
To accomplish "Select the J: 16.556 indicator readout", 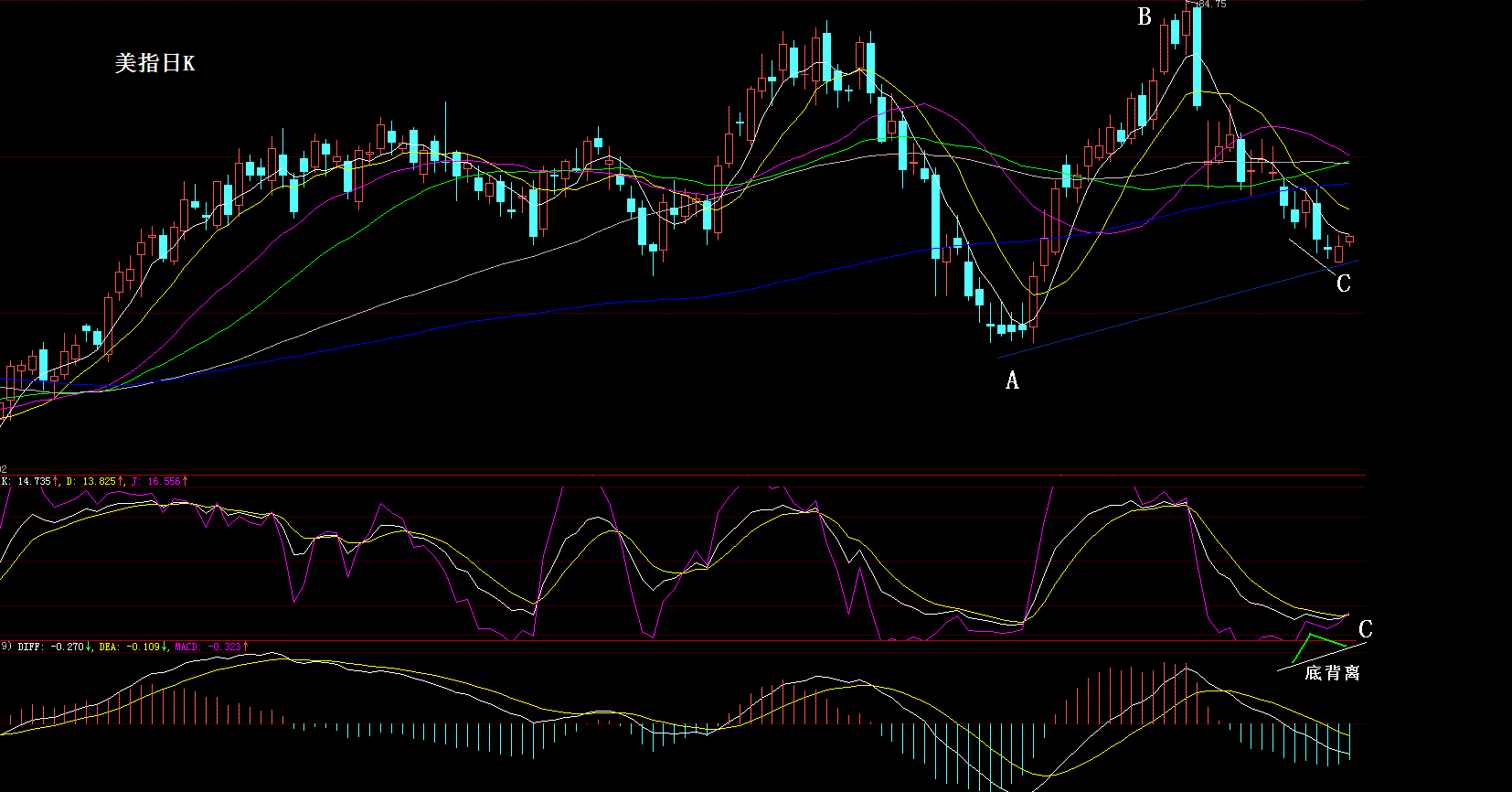I will [x=156, y=481].
